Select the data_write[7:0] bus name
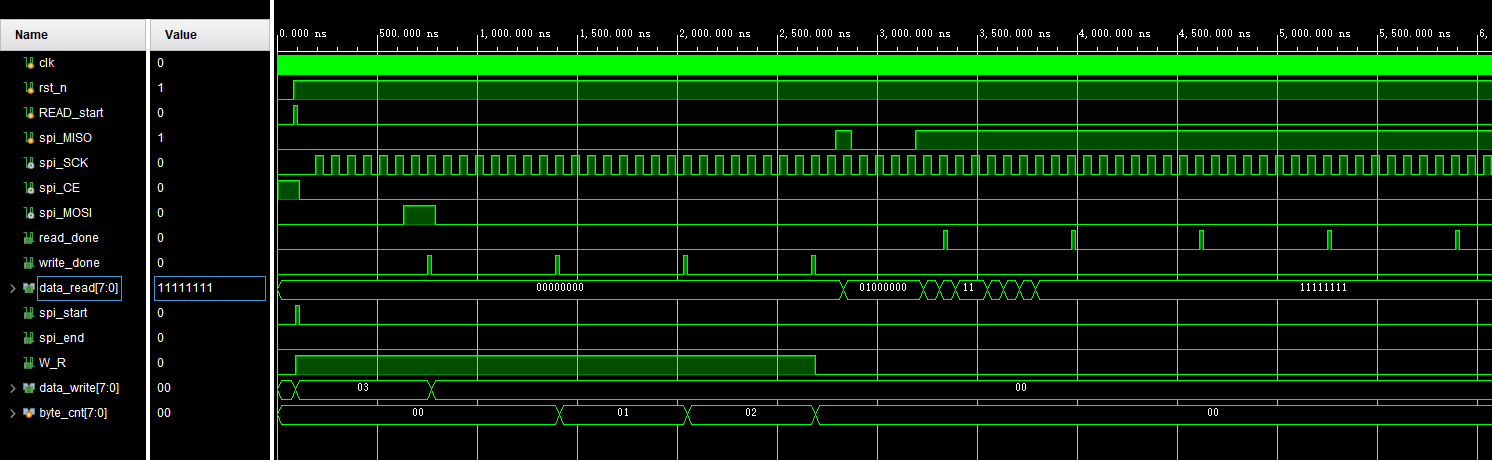The width and height of the screenshot is (1492, 460). [x=79, y=388]
